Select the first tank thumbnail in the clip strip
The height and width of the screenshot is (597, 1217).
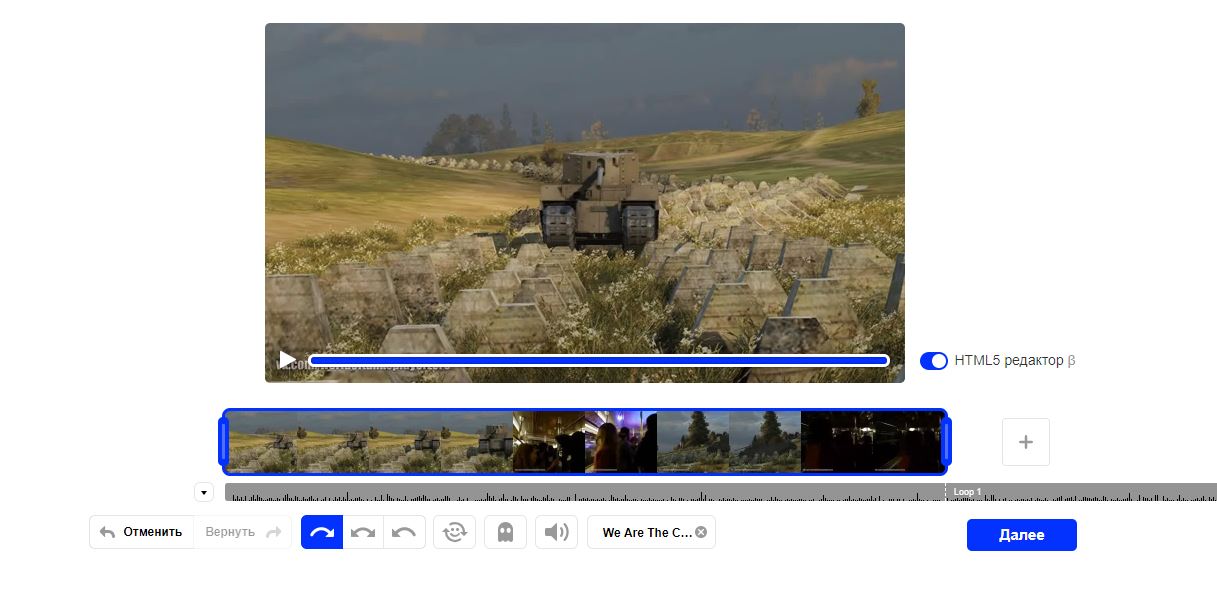point(262,441)
